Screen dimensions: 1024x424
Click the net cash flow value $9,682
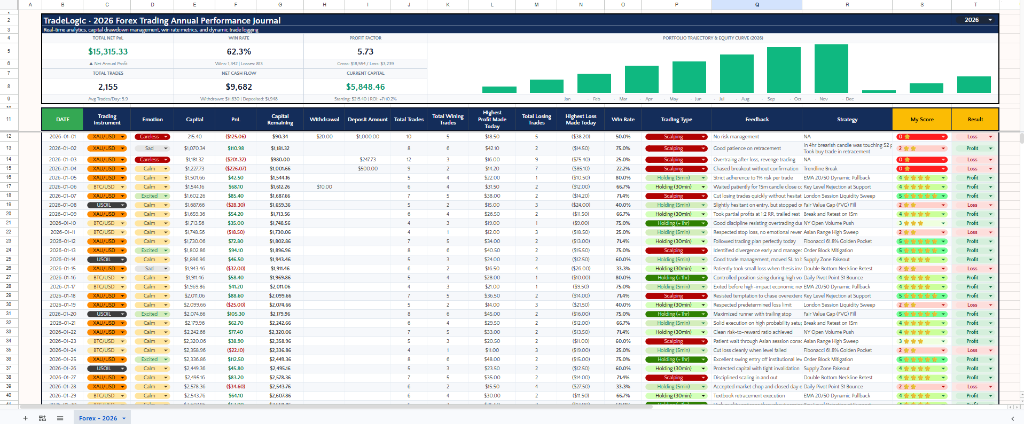[239, 86]
